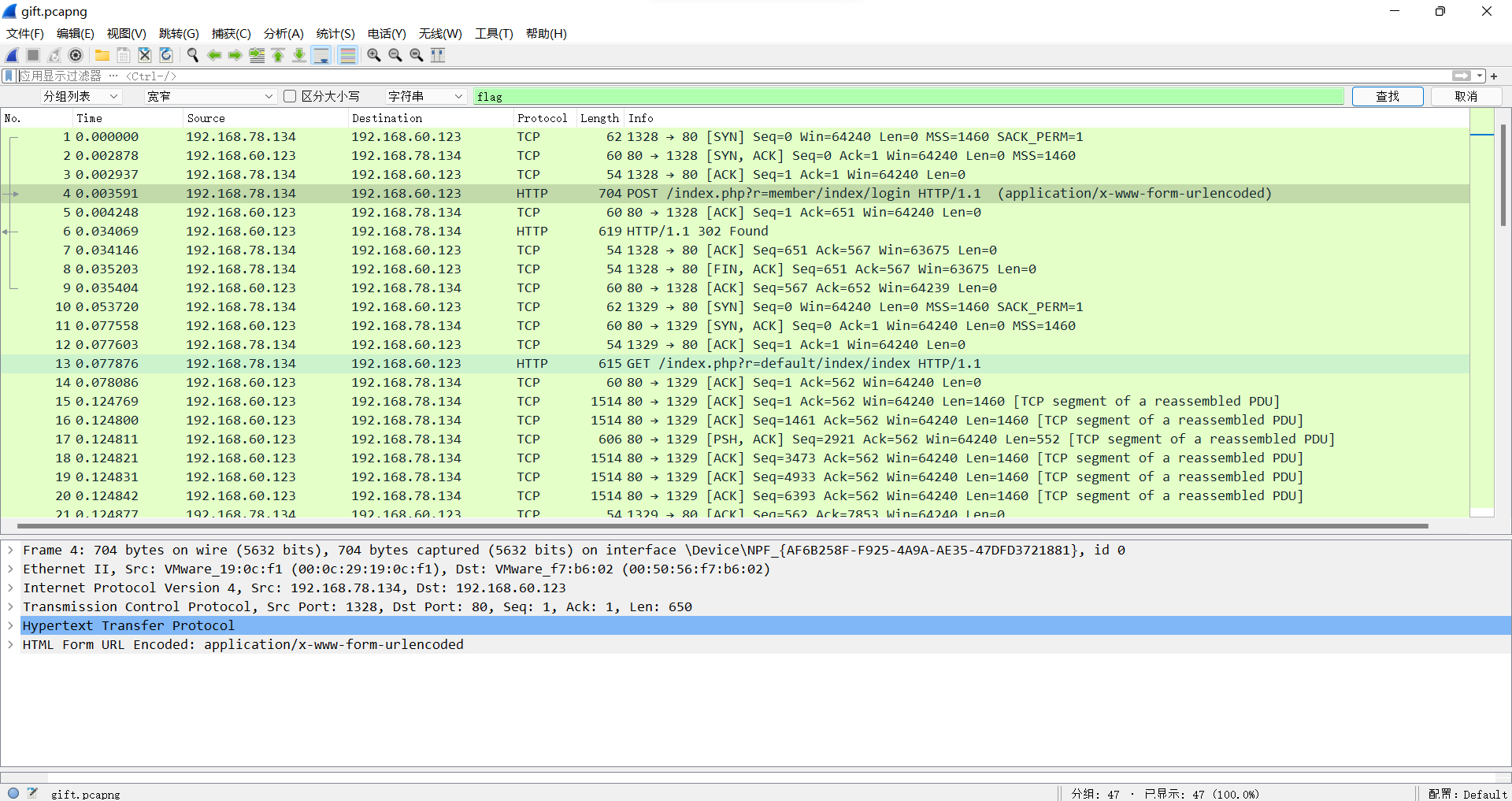Save the capture file

coord(124,55)
